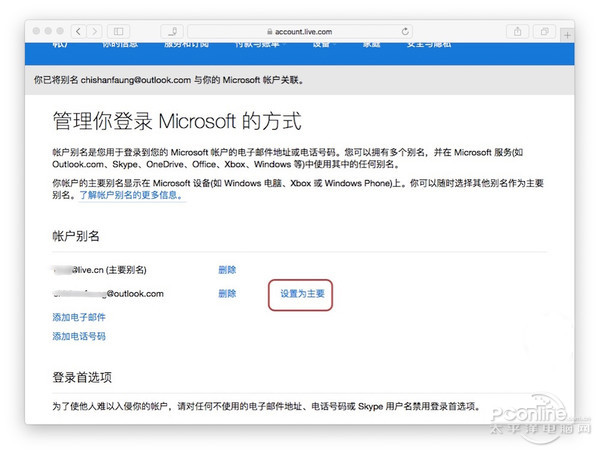Click 设置为主要 for outlook.com alias
600x454 pixels.
coord(302,294)
